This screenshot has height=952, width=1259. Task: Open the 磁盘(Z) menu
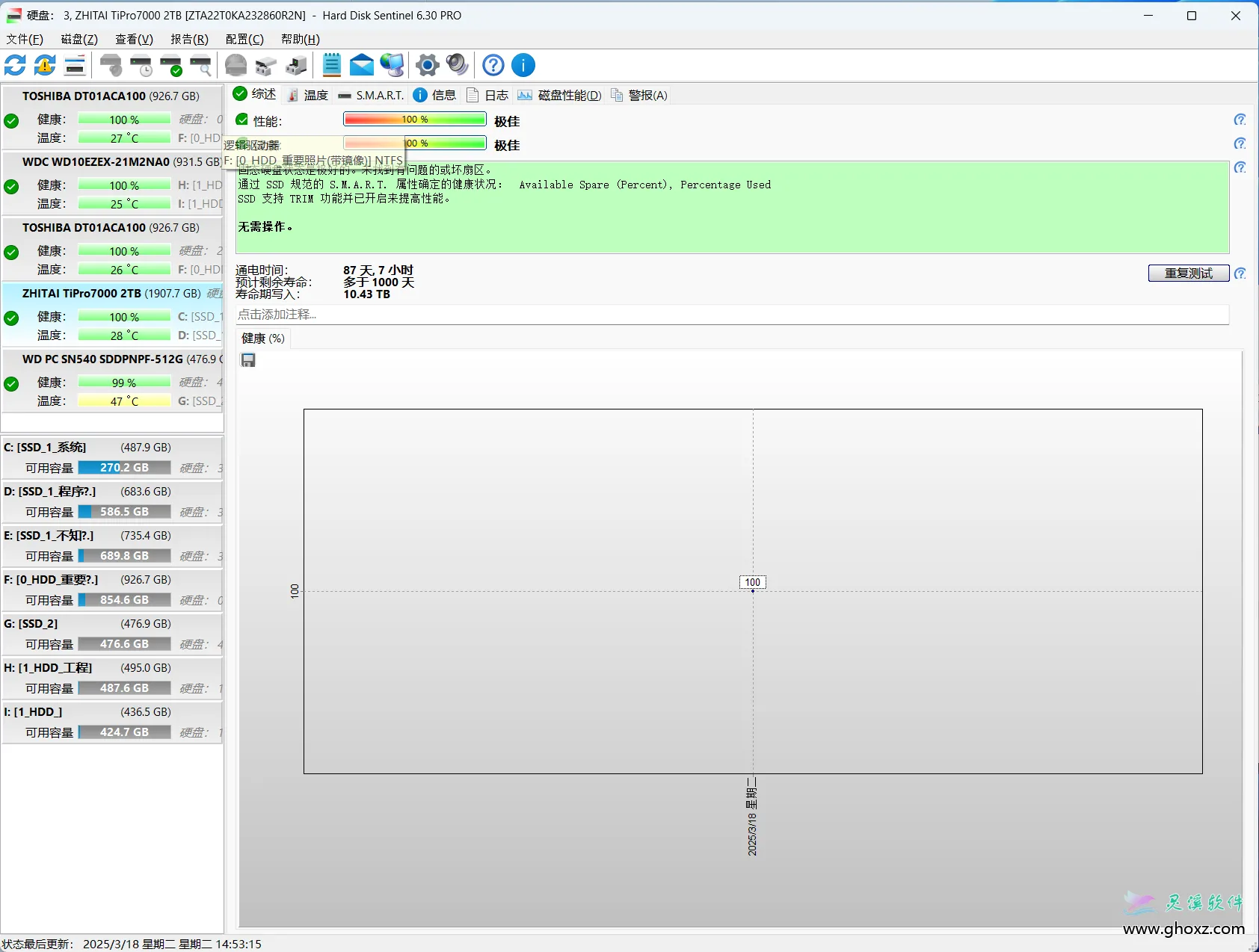(79, 39)
